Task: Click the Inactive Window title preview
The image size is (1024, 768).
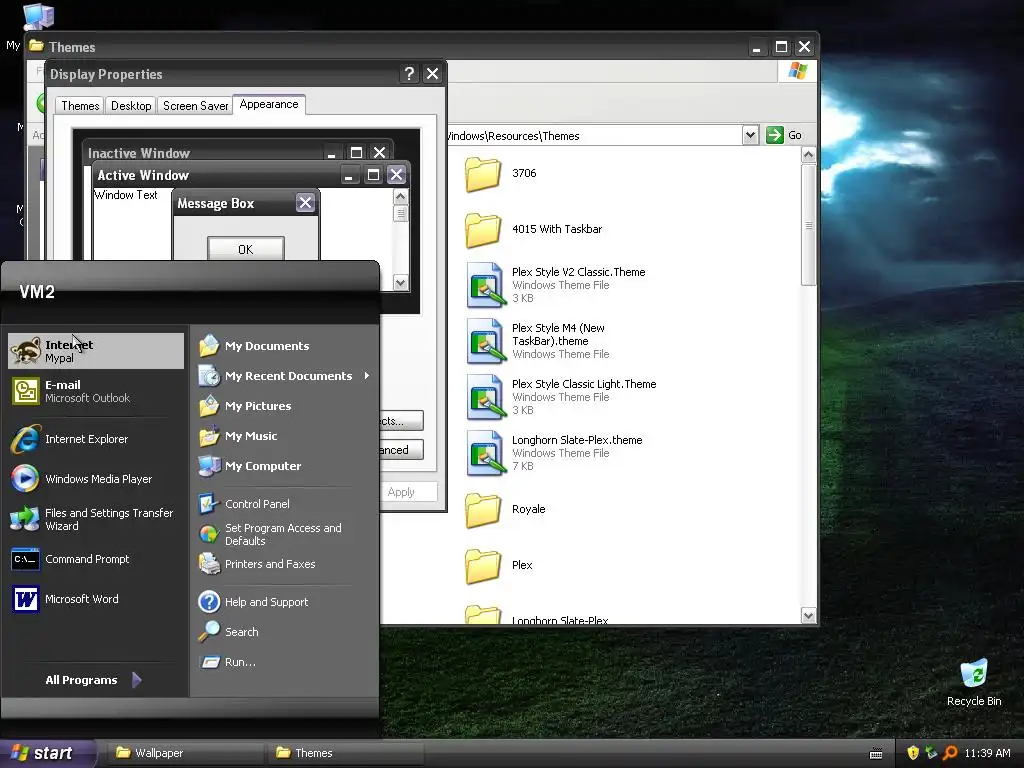Action: 138,153
